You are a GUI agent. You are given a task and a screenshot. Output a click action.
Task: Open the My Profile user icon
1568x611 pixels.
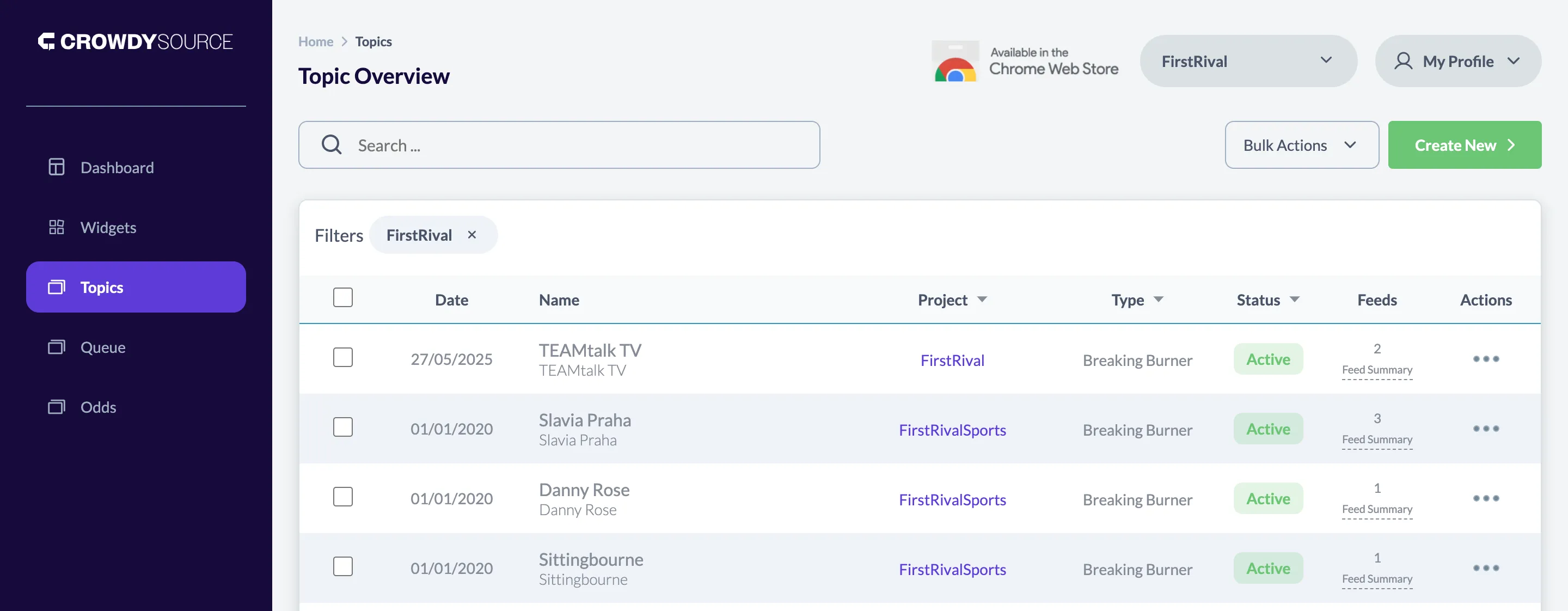pos(1404,61)
